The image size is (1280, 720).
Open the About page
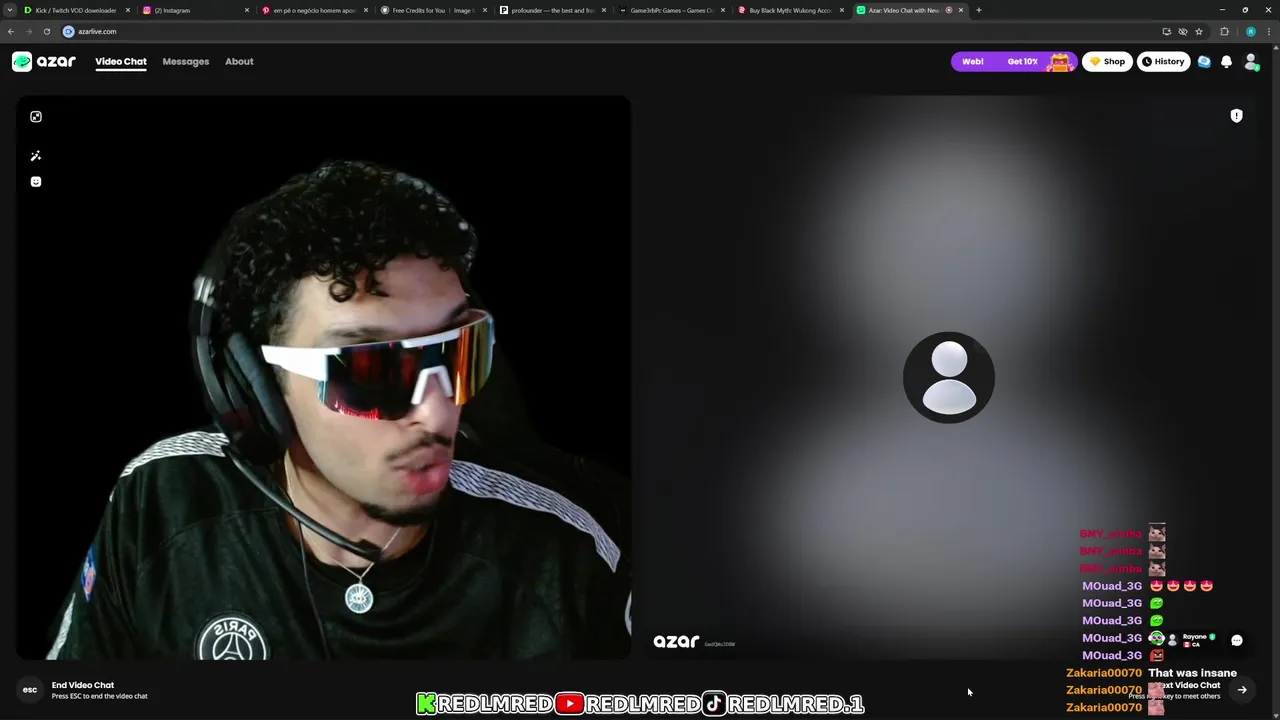point(239,62)
